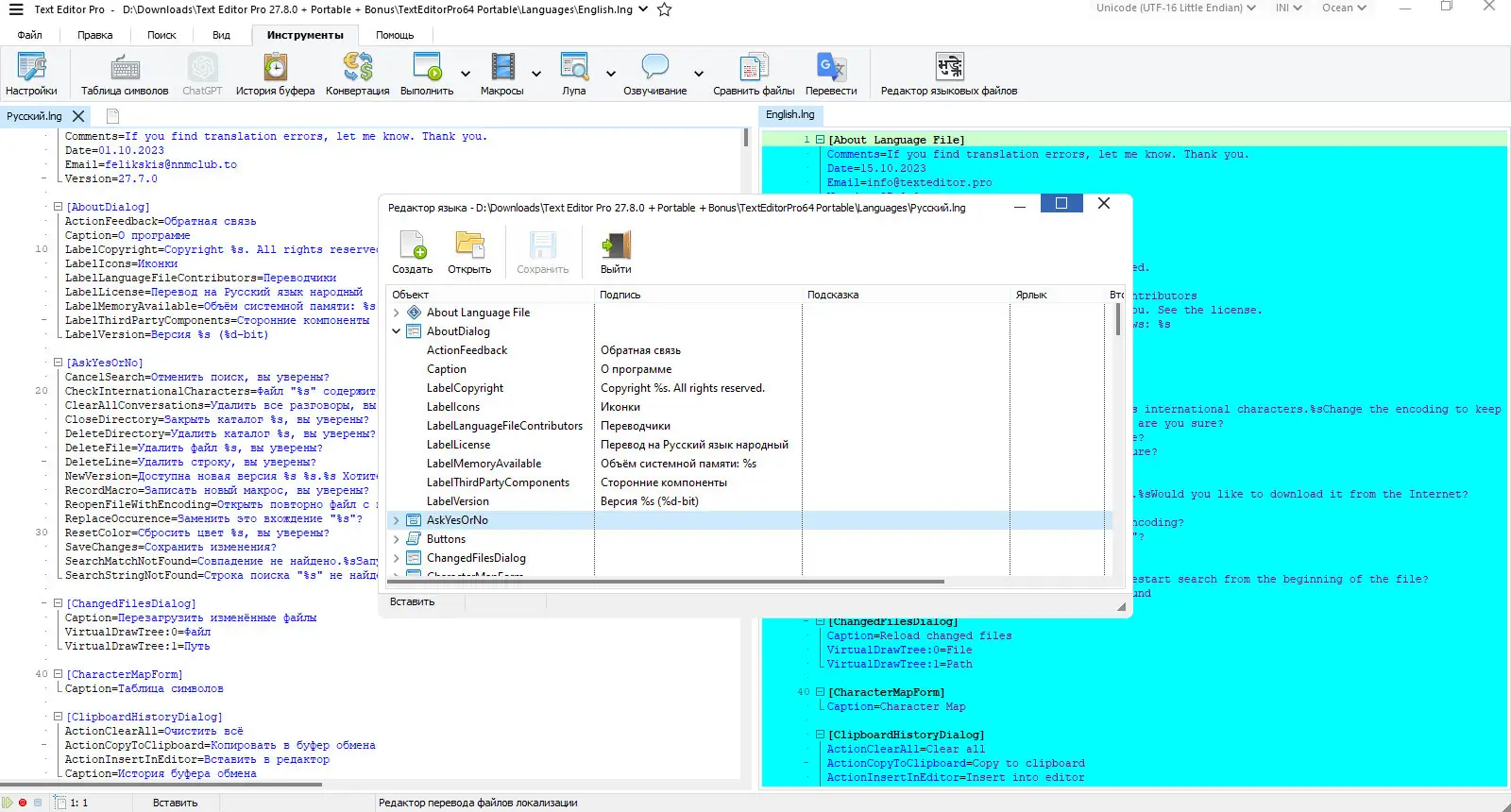1511x812 pixels.
Task: Collapse [About Language File] fold in English.lng
Action: tap(820, 140)
